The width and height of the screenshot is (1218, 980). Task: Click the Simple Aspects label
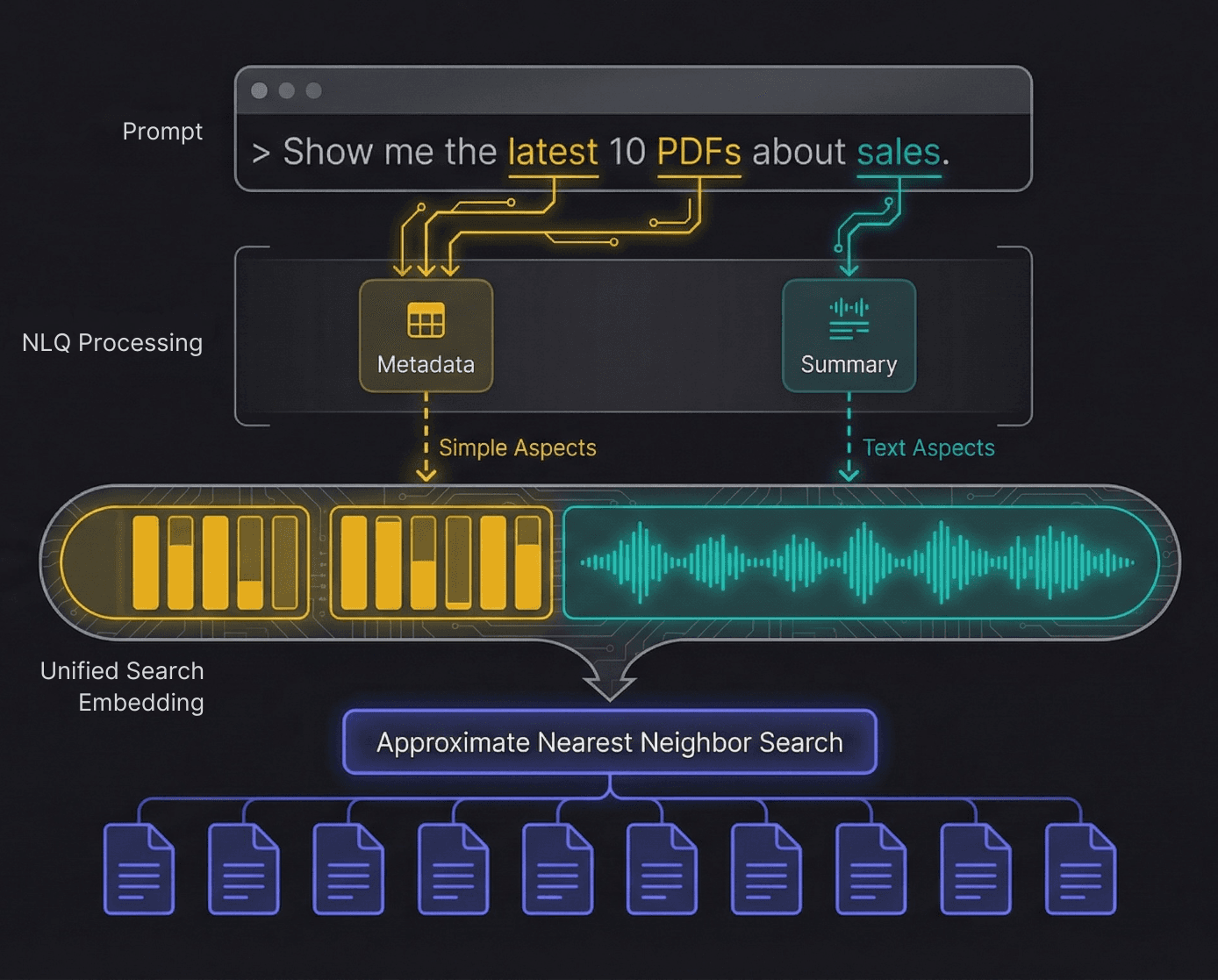coord(519,447)
